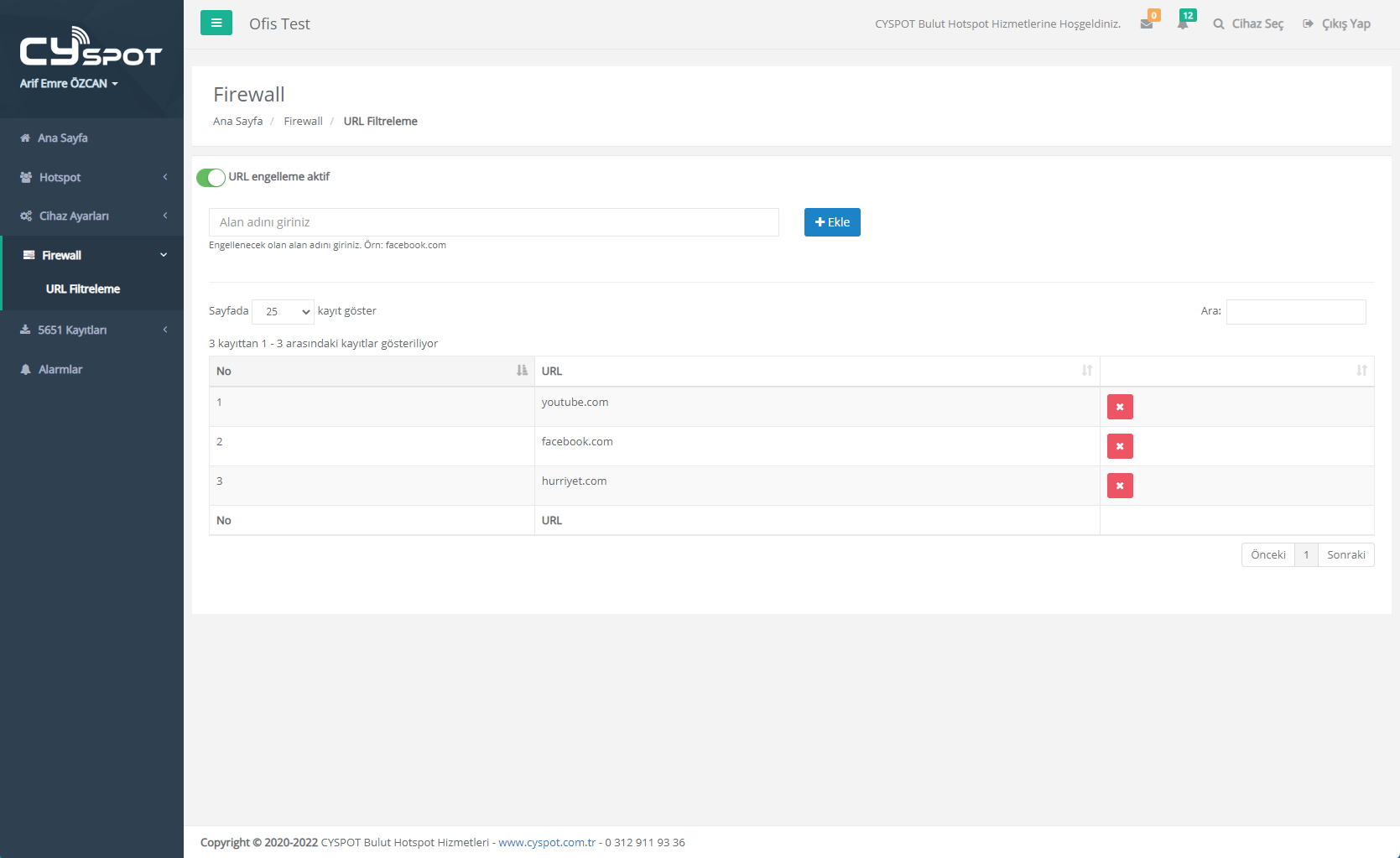Go to the Sonraki page
This screenshot has width=1400, height=858.
[x=1345, y=554]
